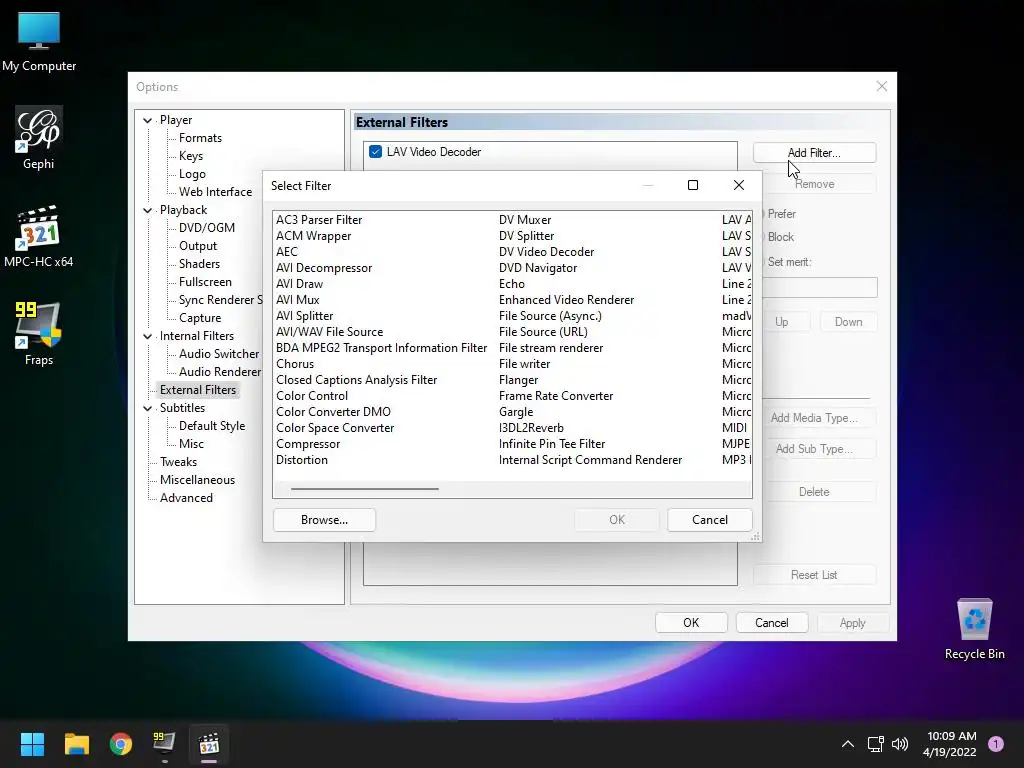Open the network status tray icon
Image resolution: width=1024 pixels, height=768 pixels.
pyautogui.click(x=875, y=744)
